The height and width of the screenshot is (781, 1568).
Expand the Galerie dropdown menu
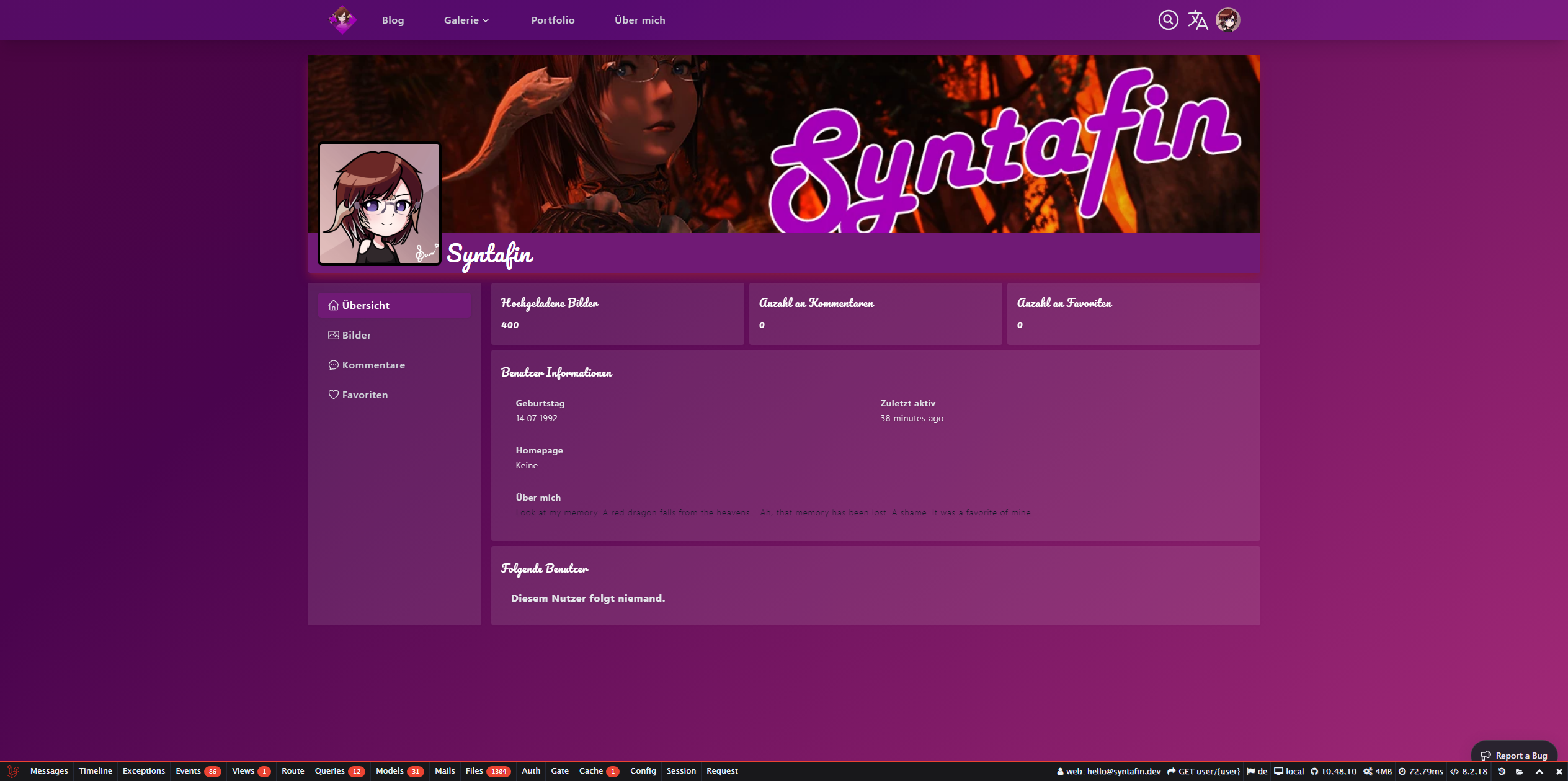pos(466,20)
